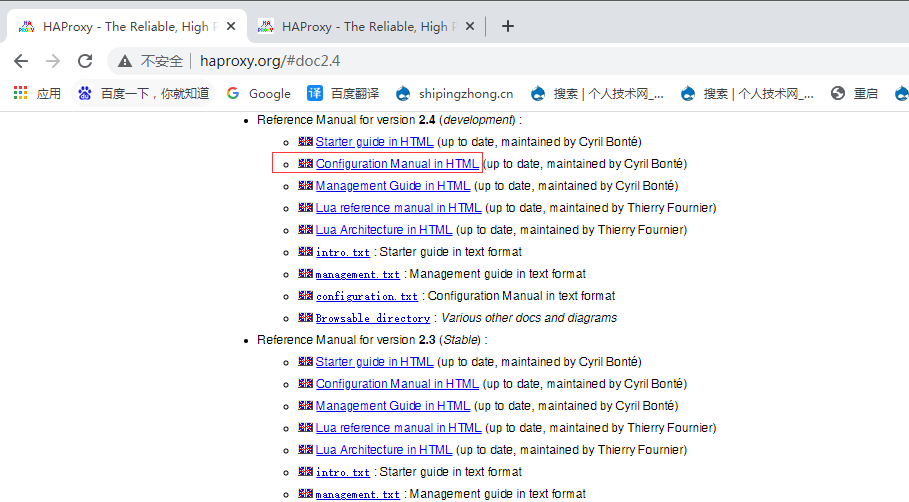
Task: Click flag icon beside 2.3 Lua reference manual
Action: [x=306, y=427]
